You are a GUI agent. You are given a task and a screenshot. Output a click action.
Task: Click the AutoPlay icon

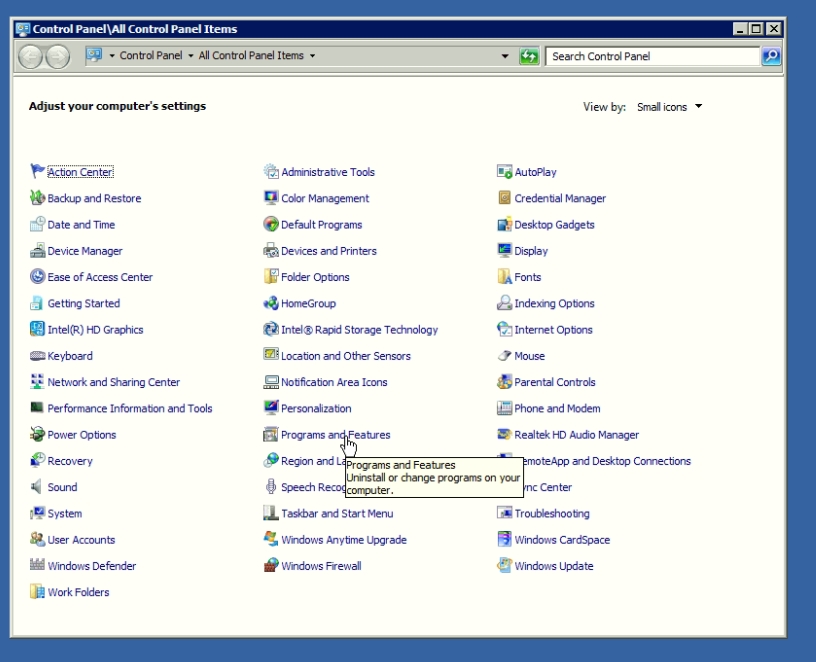point(504,171)
